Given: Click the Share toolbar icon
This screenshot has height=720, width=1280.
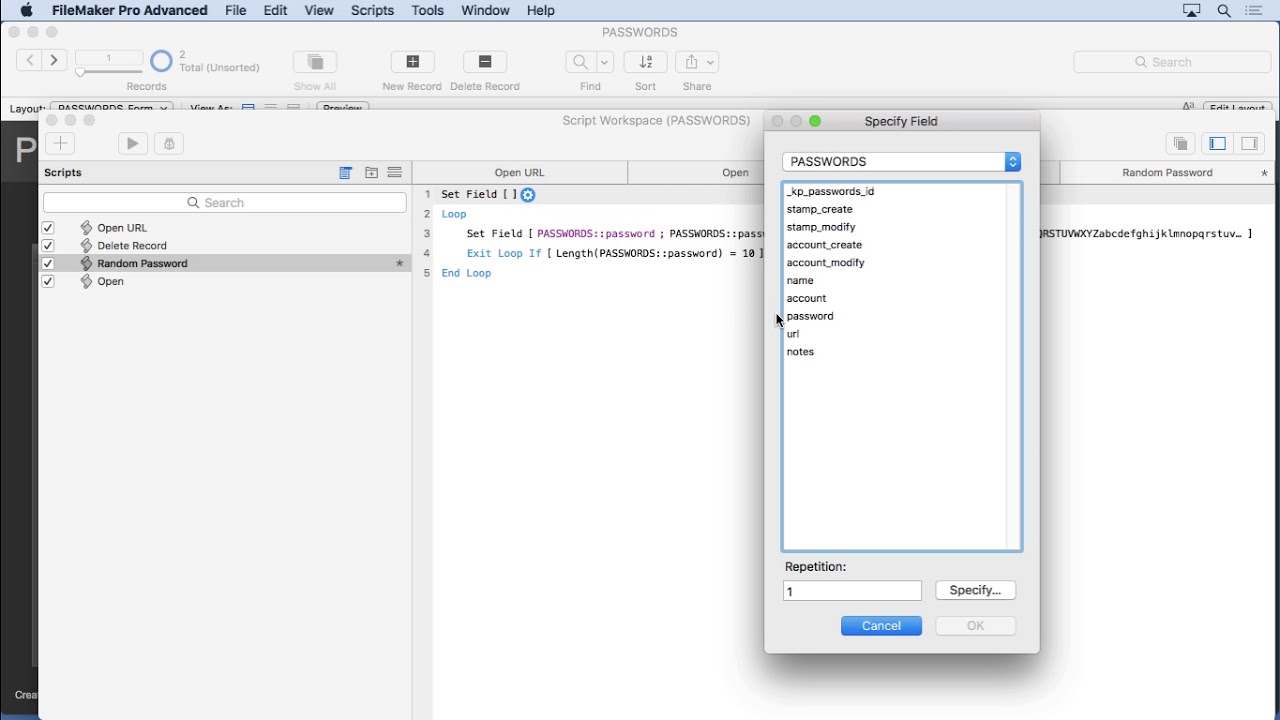Looking at the screenshot, I should (691, 62).
